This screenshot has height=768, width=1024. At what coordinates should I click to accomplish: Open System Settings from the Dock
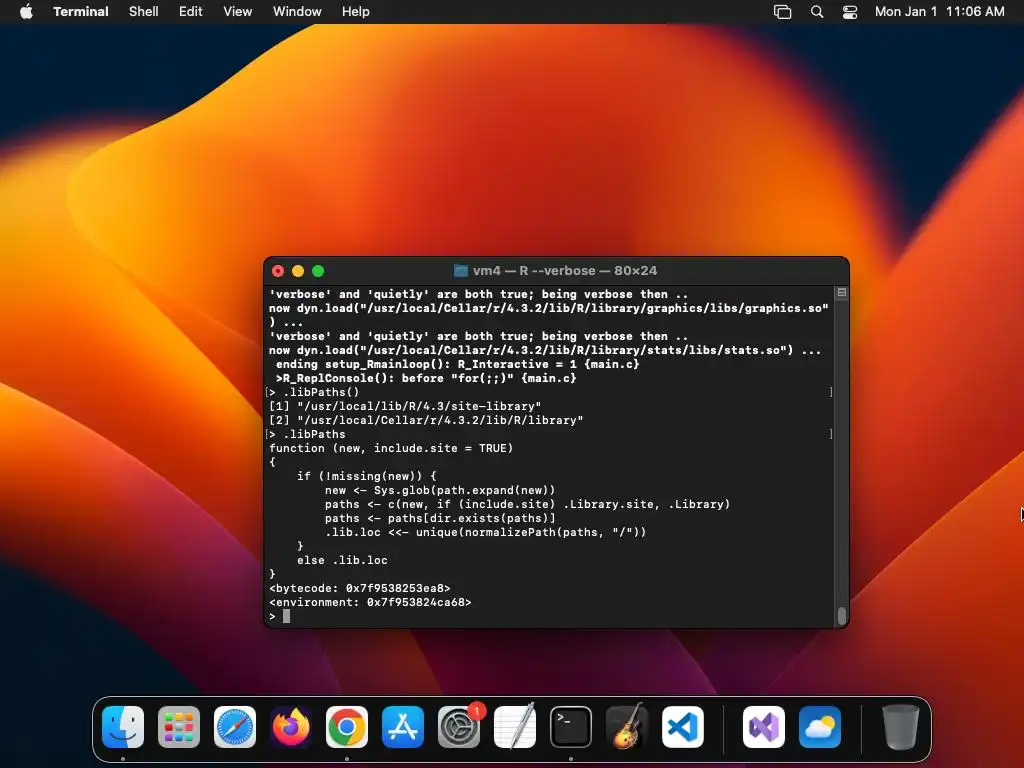459,727
